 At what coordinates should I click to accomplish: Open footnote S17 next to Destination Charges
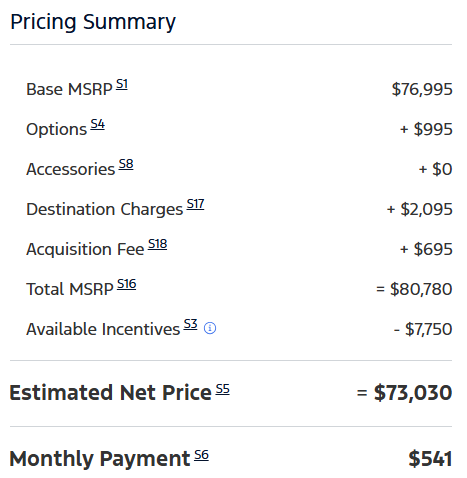pyautogui.click(x=195, y=204)
